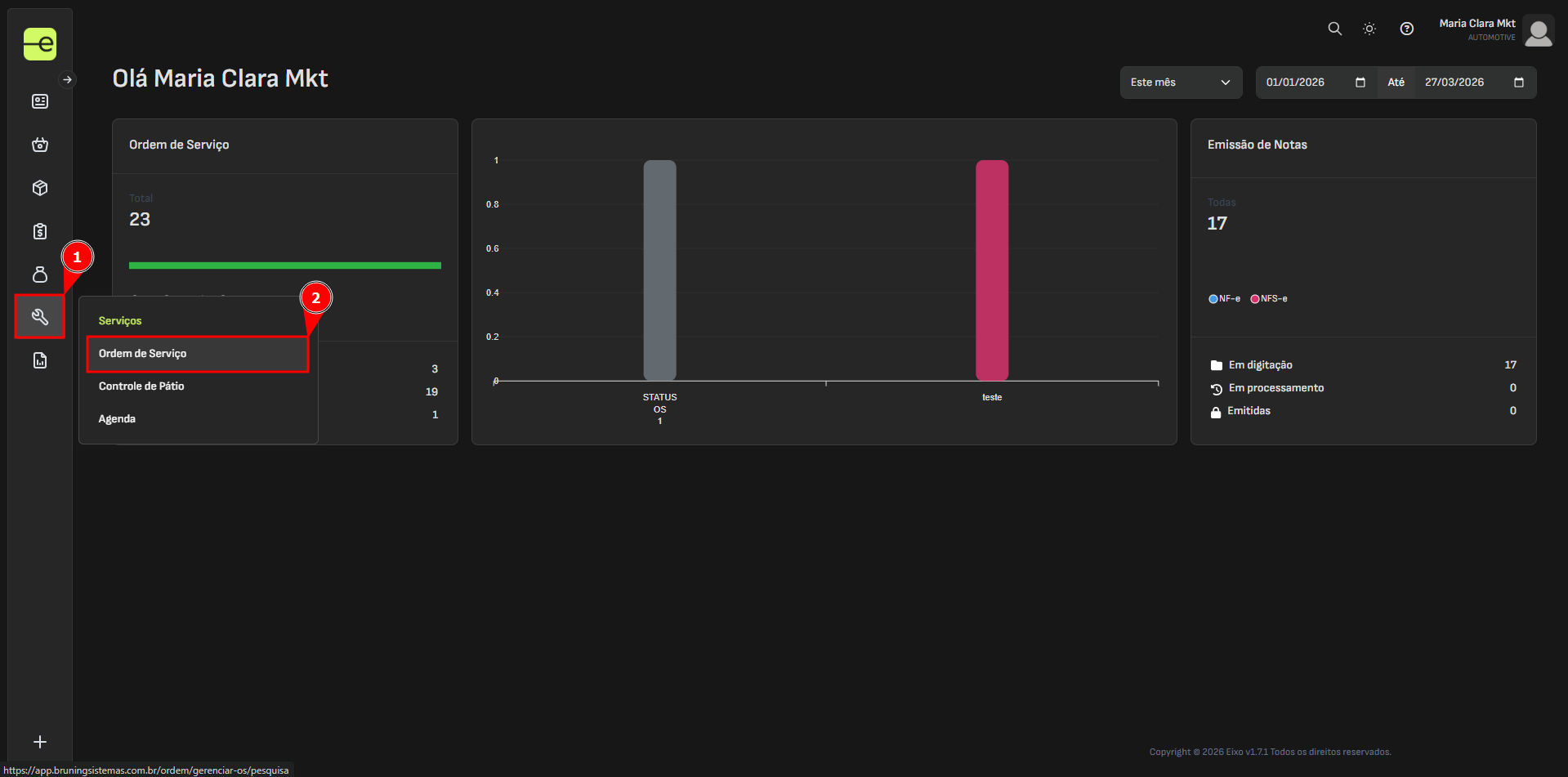This screenshot has width=1568, height=777.
Task: Expand the sidebar with the arrow button
Action: [68, 79]
